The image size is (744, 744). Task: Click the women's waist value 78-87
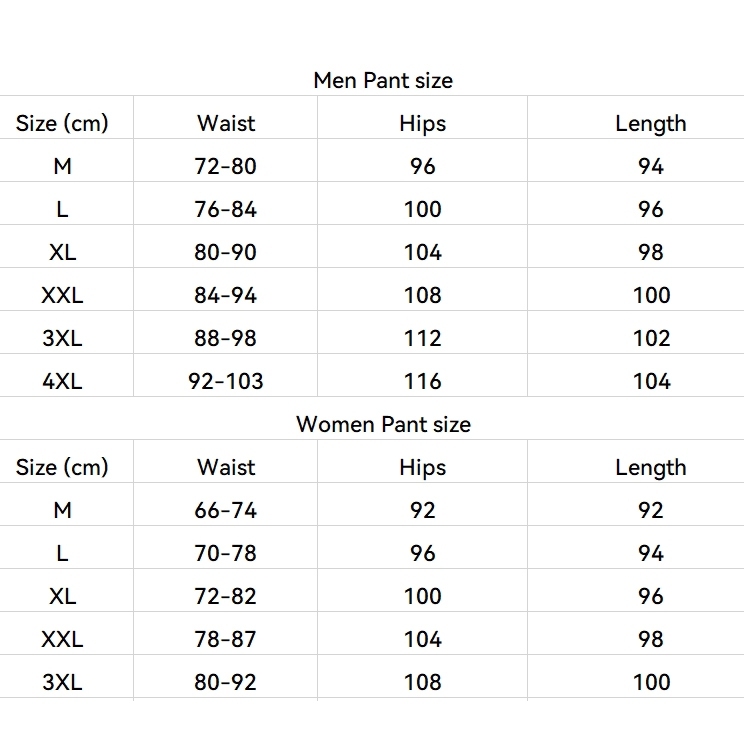pos(226,639)
